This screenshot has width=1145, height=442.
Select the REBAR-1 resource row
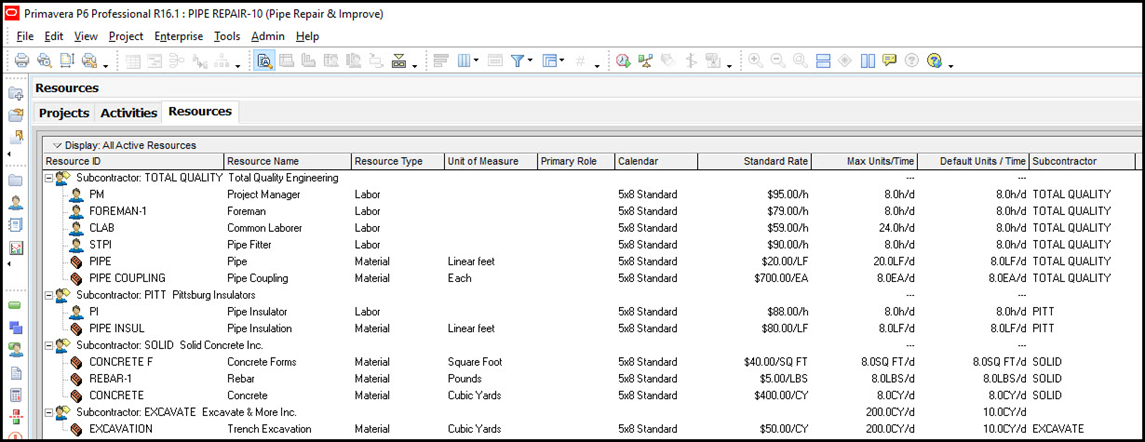click(589, 378)
